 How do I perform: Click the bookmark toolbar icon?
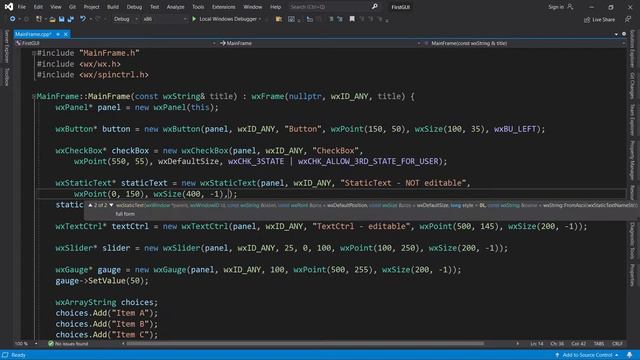352,19
